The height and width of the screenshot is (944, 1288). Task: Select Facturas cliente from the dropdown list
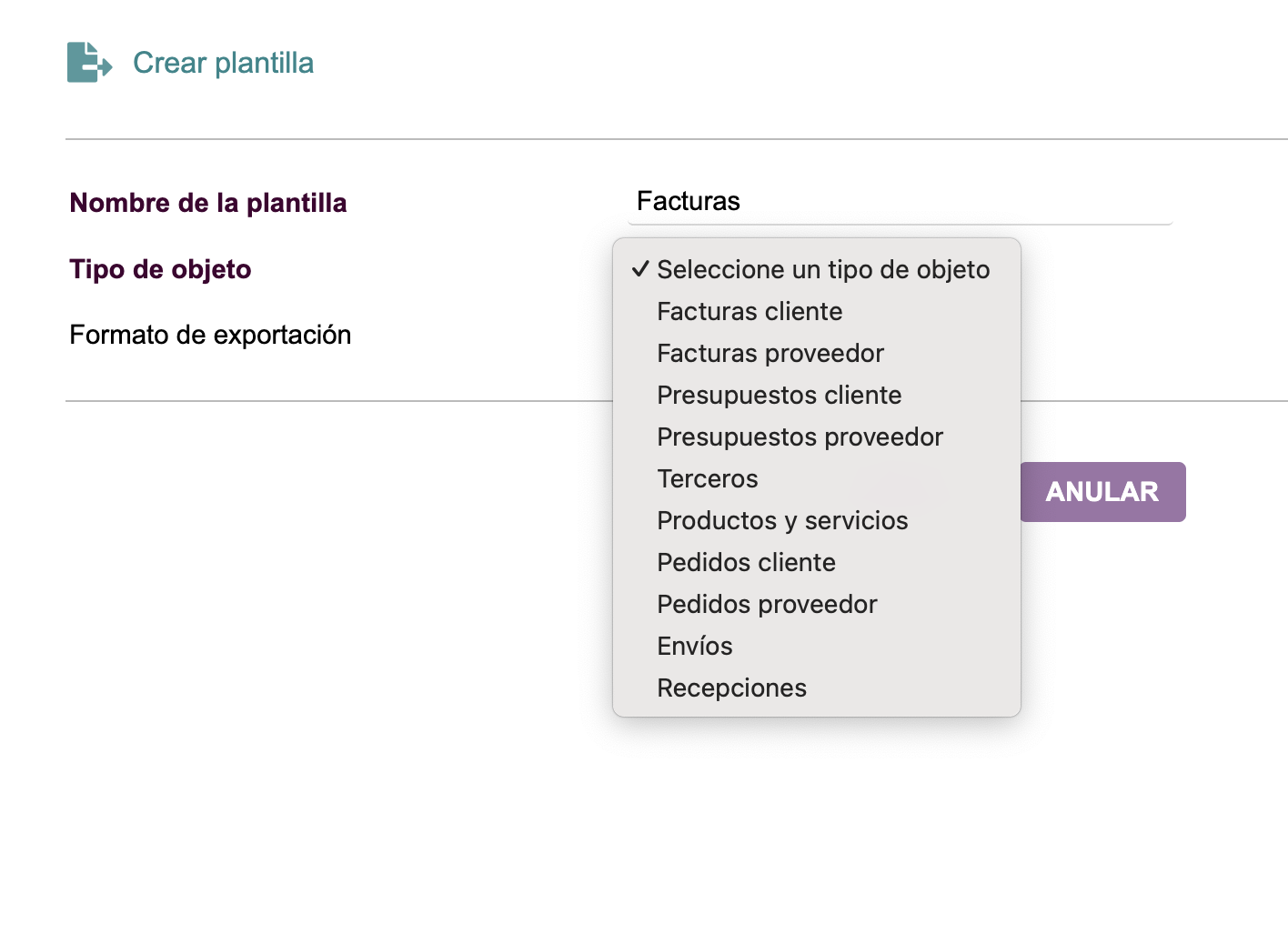pyautogui.click(x=817, y=311)
